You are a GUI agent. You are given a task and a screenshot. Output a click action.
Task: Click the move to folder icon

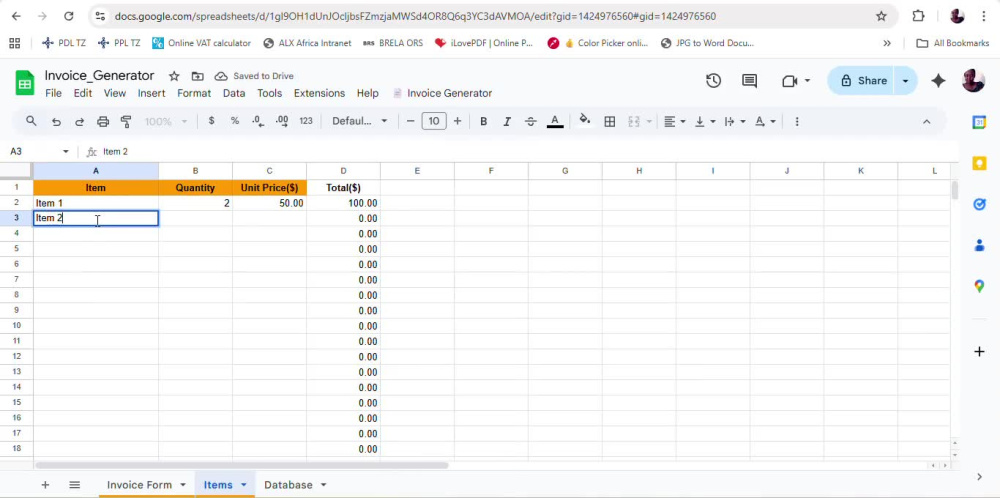coord(198,76)
